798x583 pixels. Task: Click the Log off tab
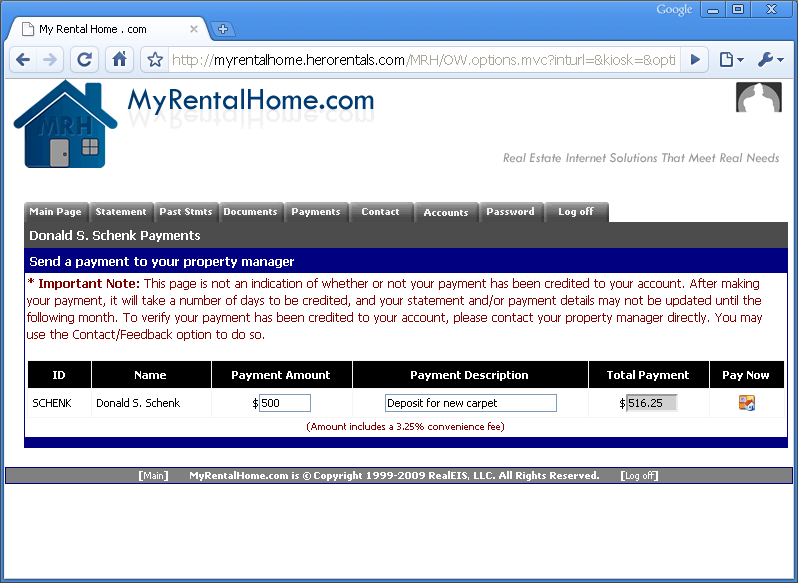(576, 212)
